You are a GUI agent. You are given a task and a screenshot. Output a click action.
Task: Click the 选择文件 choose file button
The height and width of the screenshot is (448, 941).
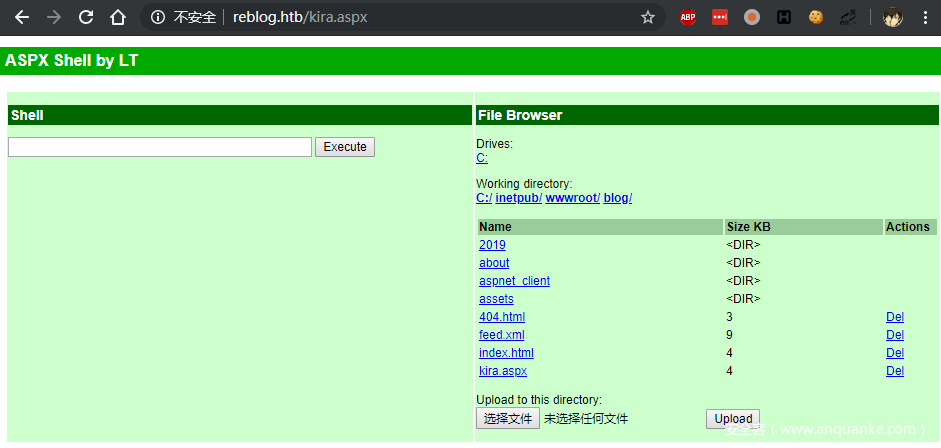pos(508,419)
